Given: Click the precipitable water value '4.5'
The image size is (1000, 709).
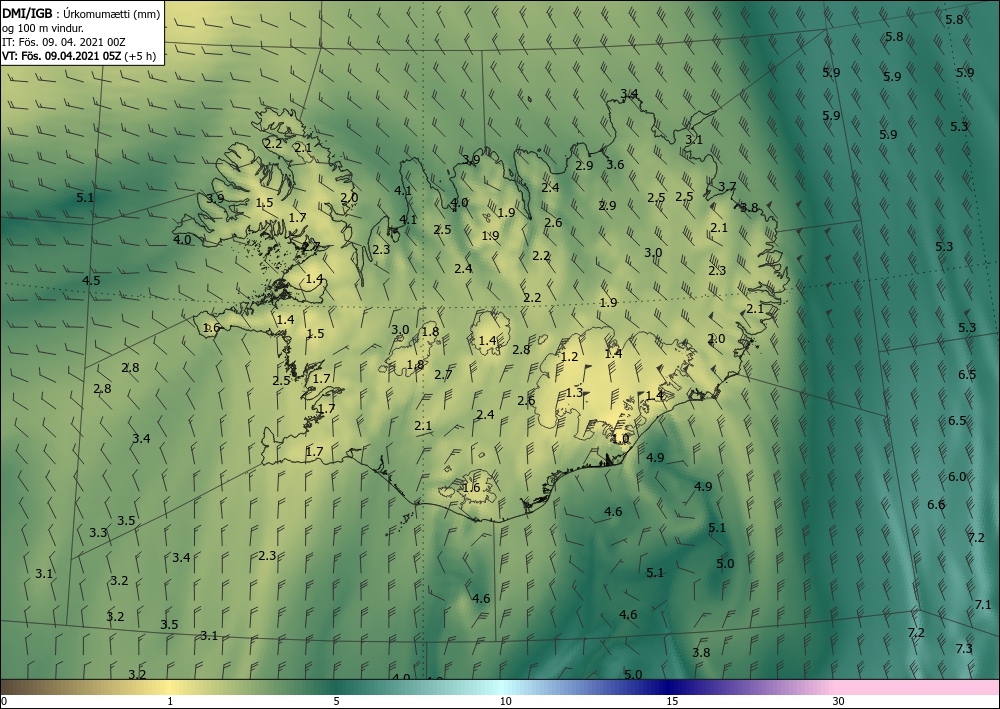Looking at the screenshot, I should pyautogui.click(x=91, y=281).
